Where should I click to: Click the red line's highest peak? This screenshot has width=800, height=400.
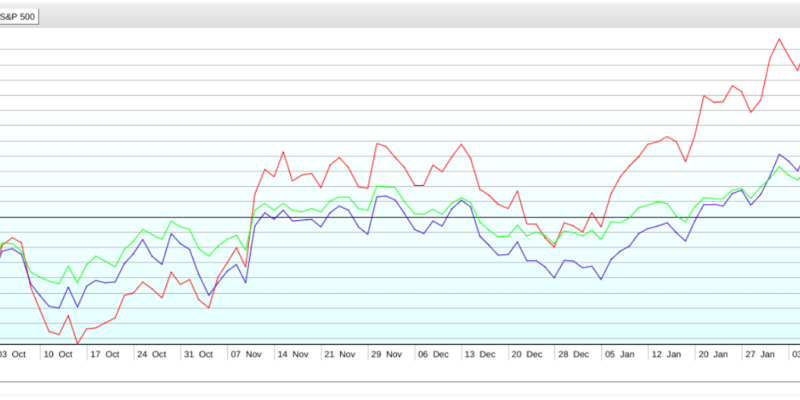point(779,39)
